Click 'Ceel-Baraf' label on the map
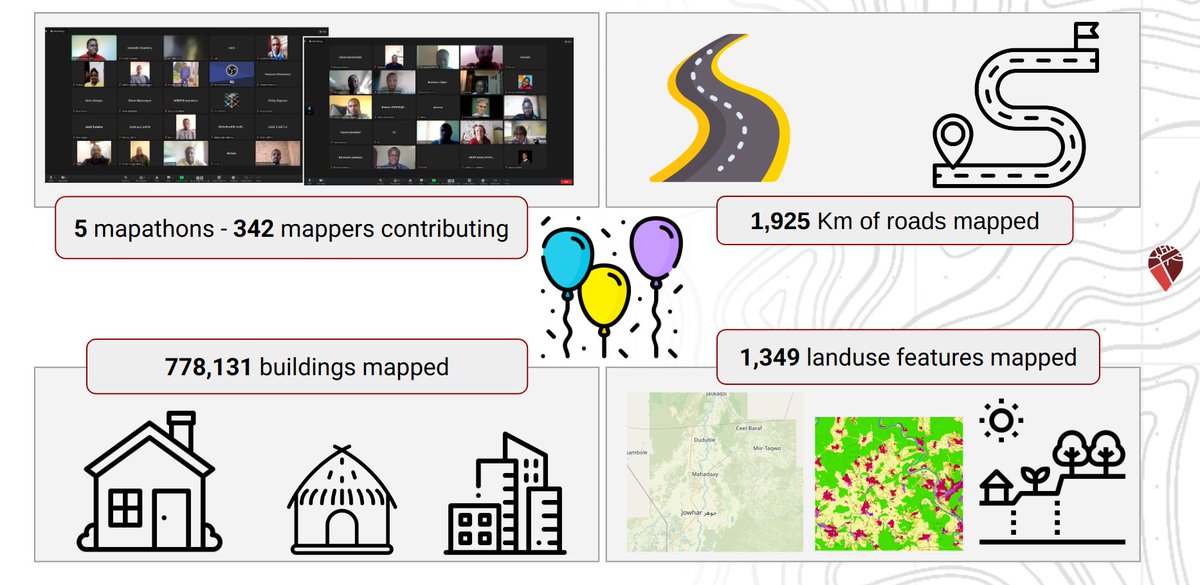1200x585 pixels. click(750, 428)
